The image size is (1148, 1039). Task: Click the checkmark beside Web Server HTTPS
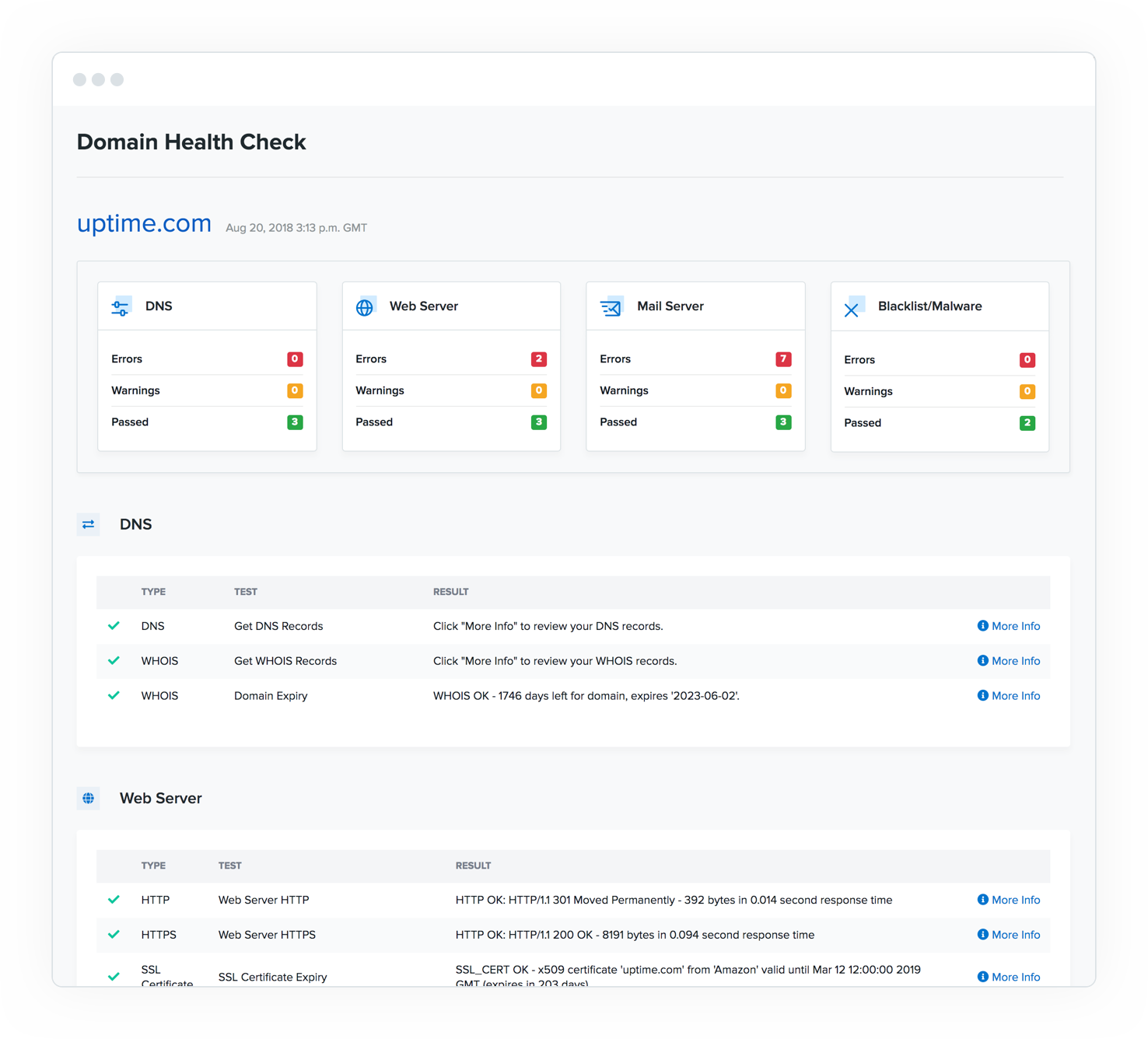click(114, 935)
